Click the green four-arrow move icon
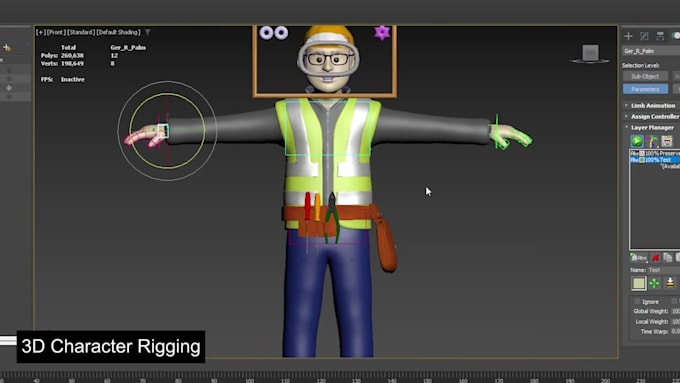 (654, 283)
